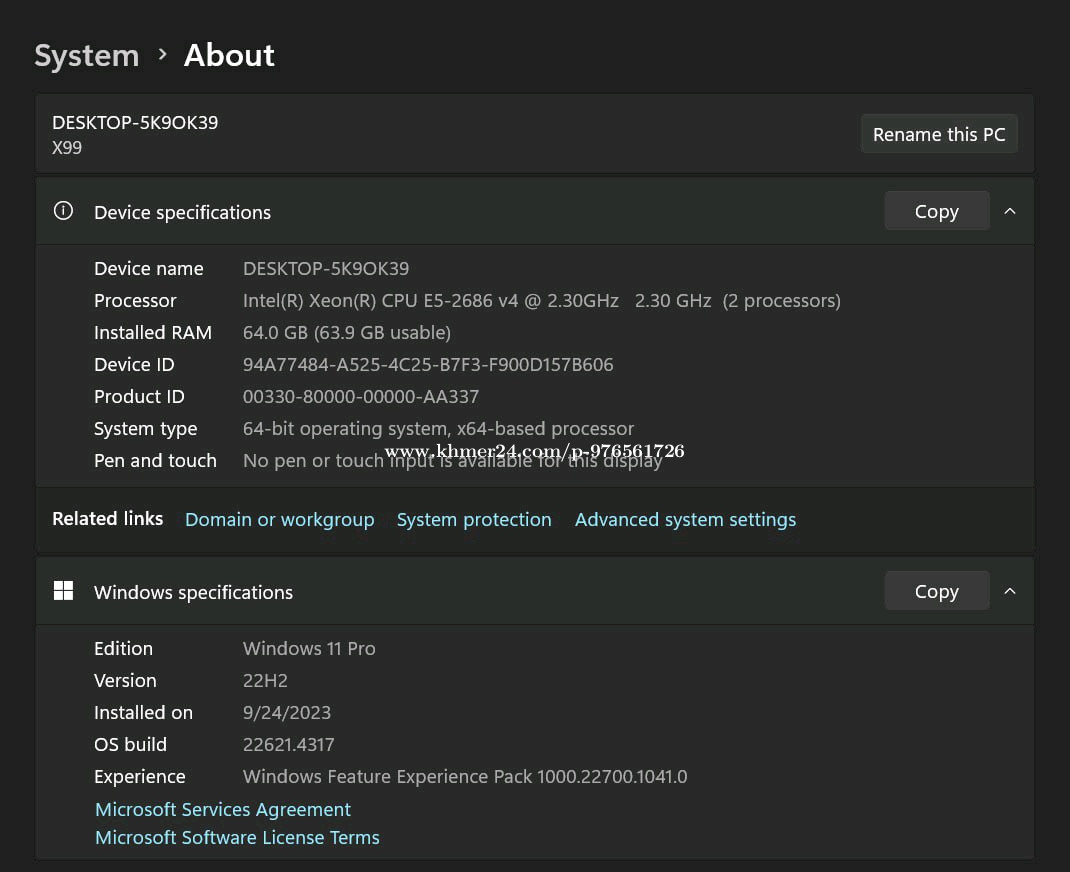The image size is (1070, 872).
Task: Click the Version label
Action: point(126,681)
